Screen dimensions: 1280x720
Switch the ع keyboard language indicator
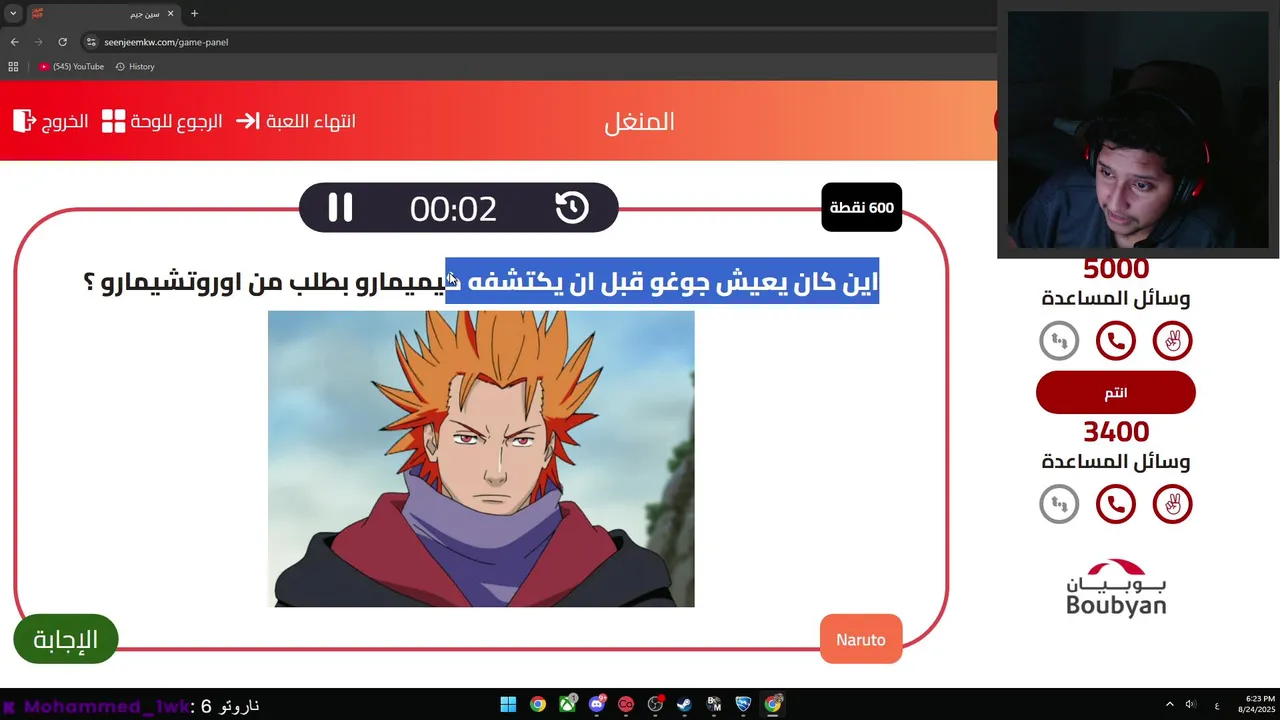(1217, 705)
